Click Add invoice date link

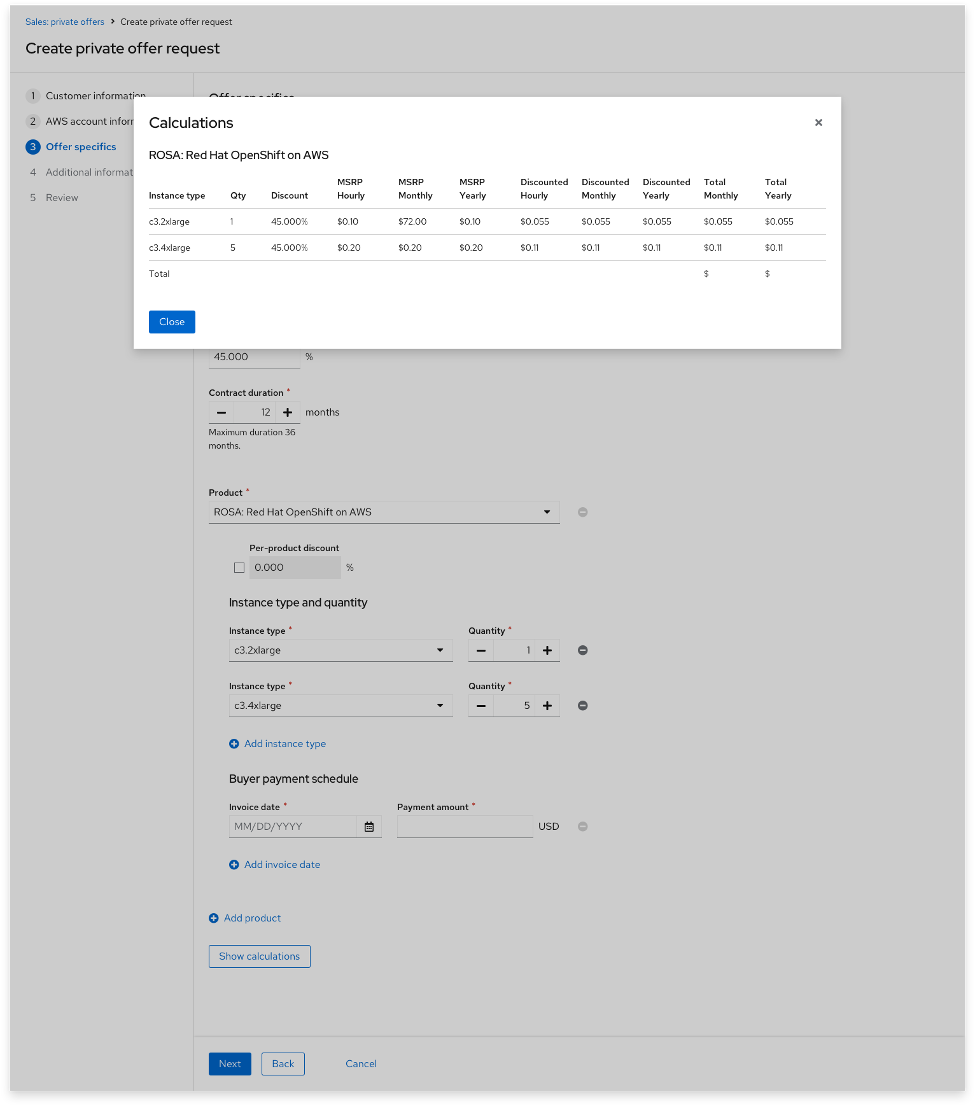pos(274,865)
